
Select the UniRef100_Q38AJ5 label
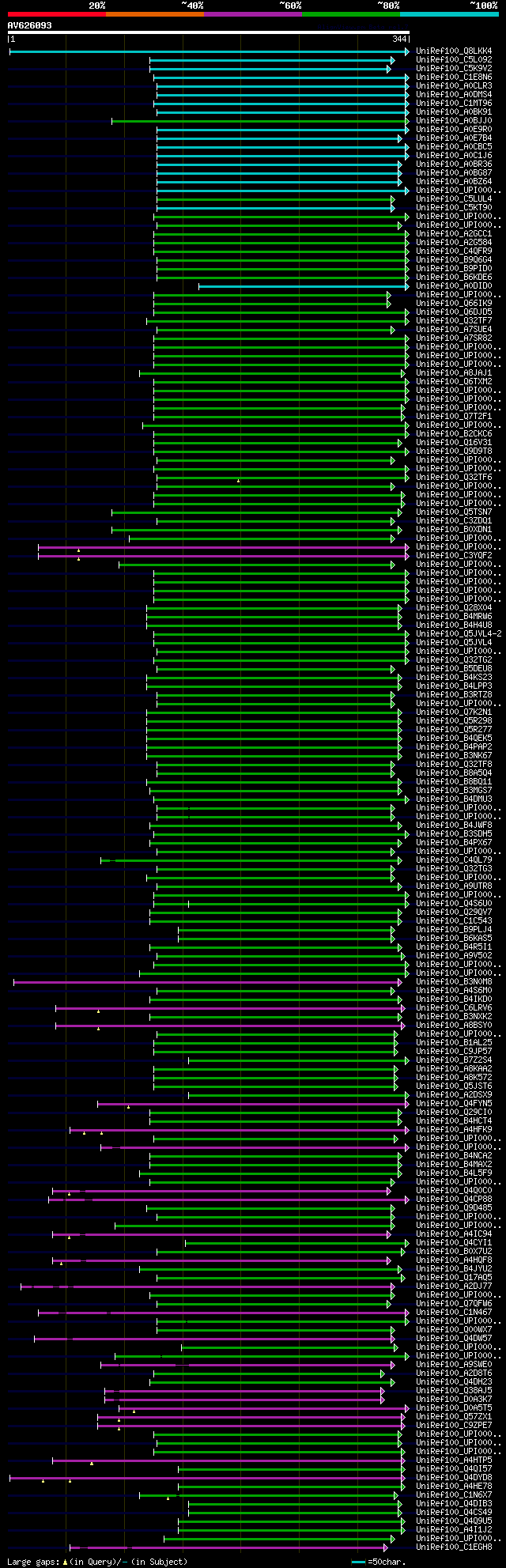pos(454,1391)
